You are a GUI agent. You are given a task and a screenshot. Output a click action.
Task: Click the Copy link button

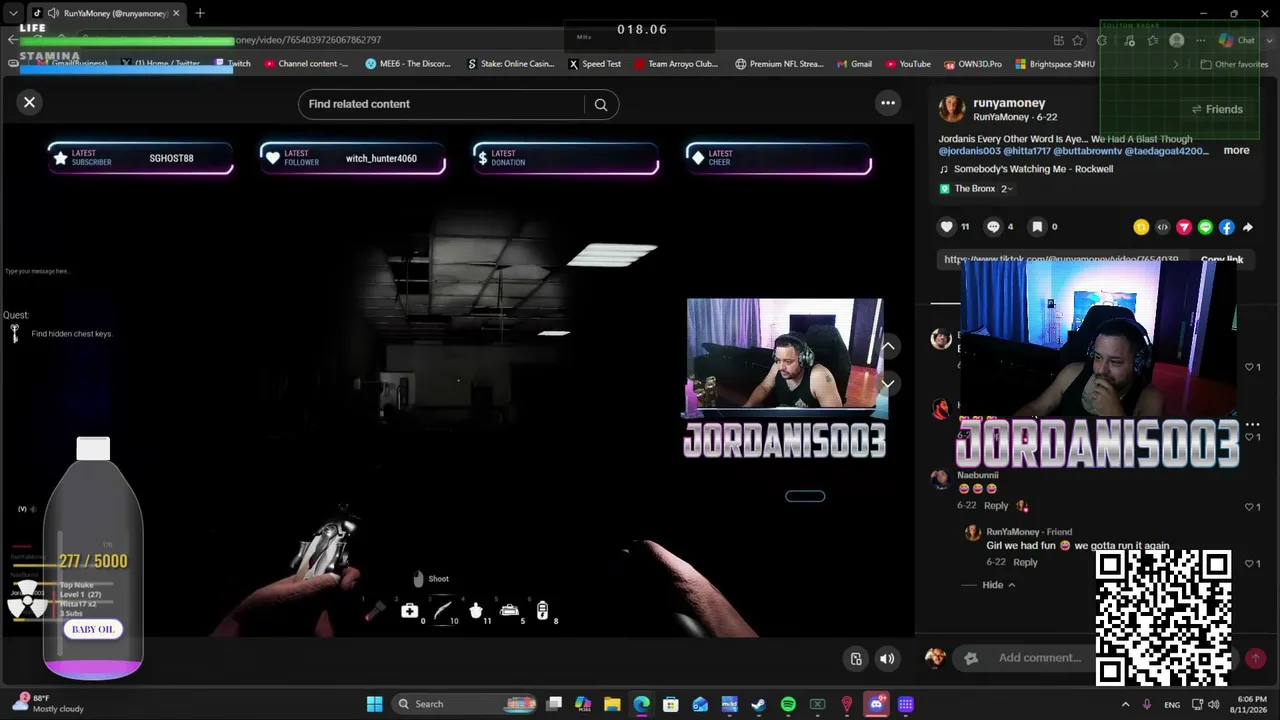click(1222, 260)
